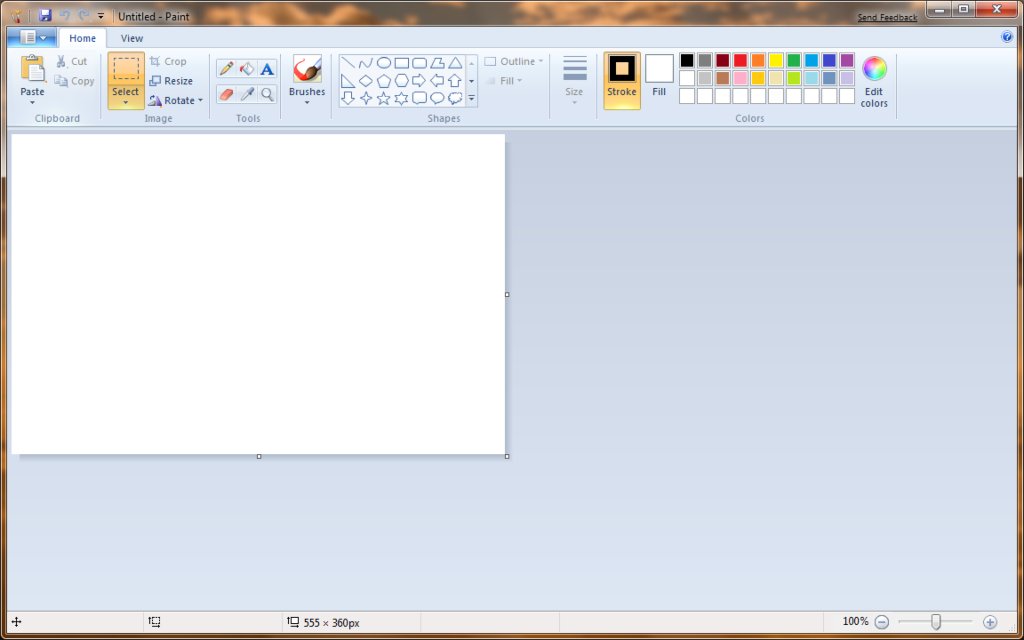Switch to the Home tab
Screen dimensions: 1024x640
tap(82, 38)
